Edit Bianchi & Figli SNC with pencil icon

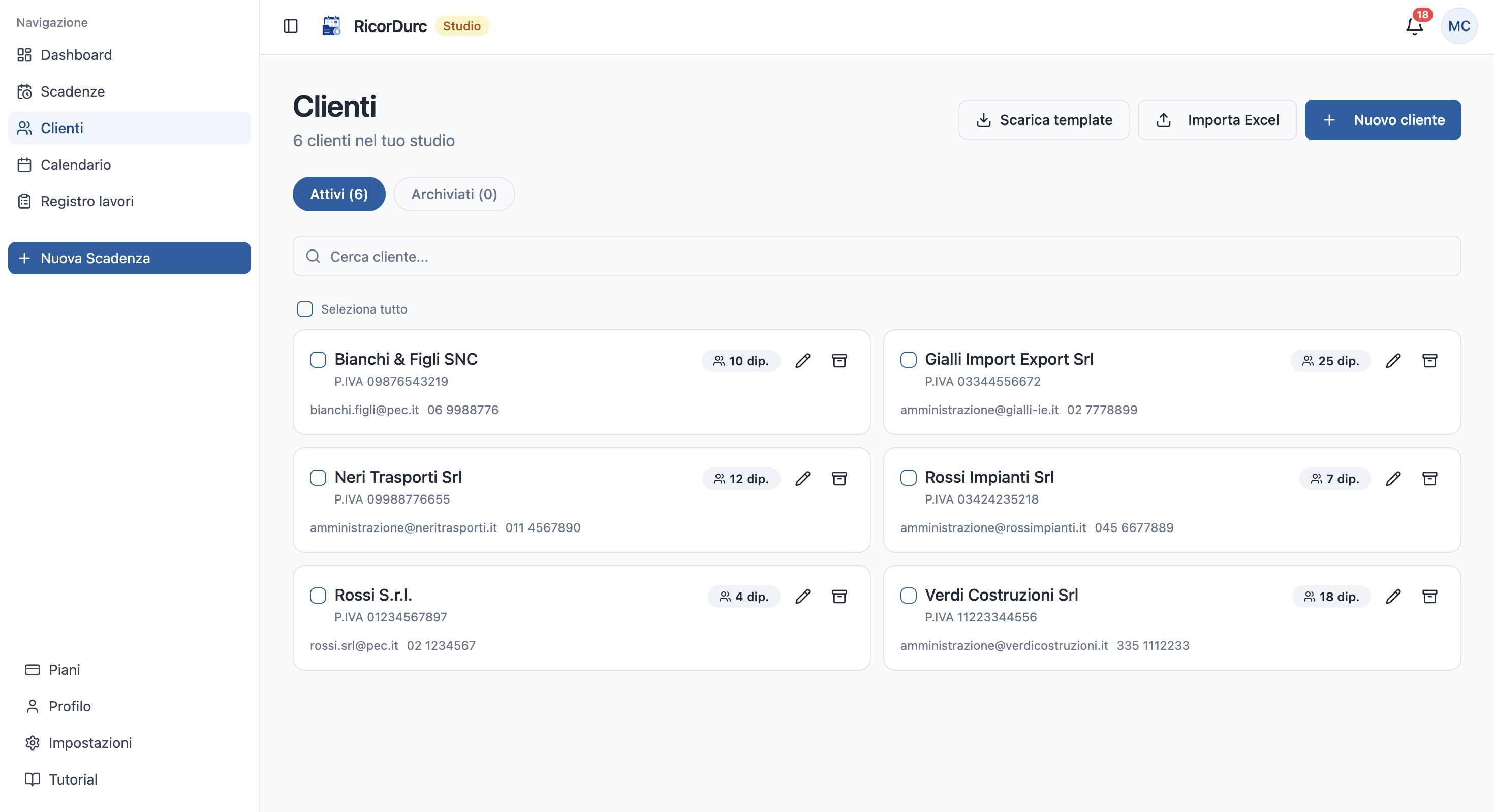[x=803, y=361]
